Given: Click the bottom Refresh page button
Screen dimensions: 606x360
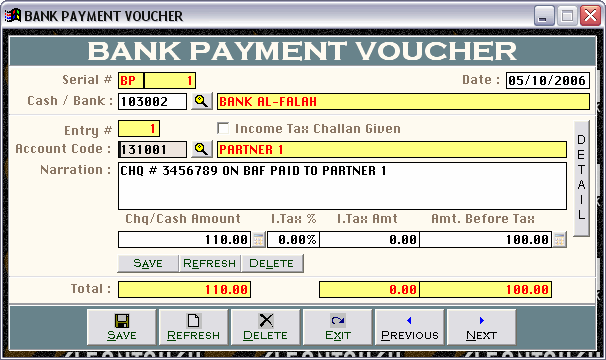Looking at the screenshot, I should click(193, 327).
